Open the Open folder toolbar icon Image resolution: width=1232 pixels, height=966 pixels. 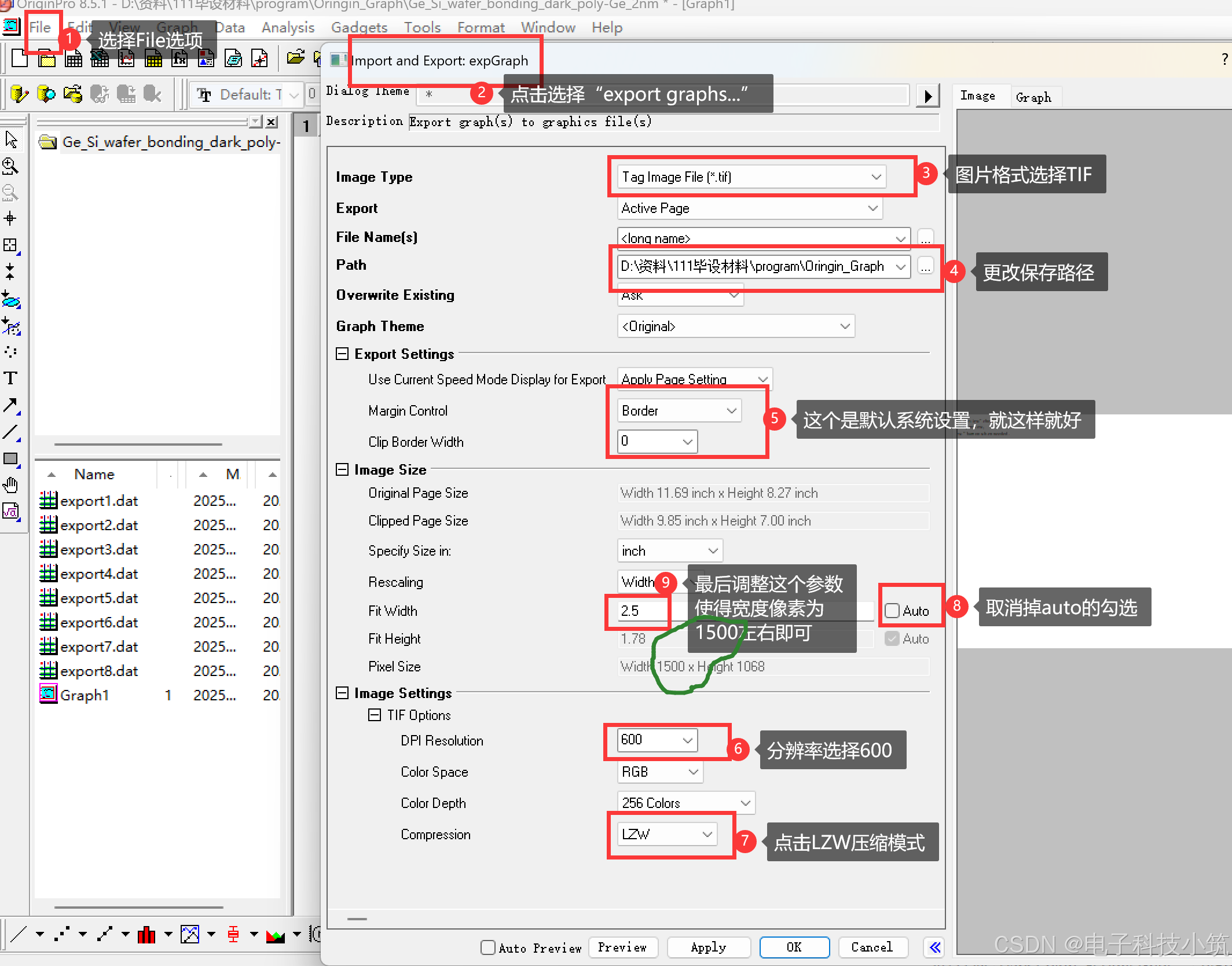[x=295, y=58]
